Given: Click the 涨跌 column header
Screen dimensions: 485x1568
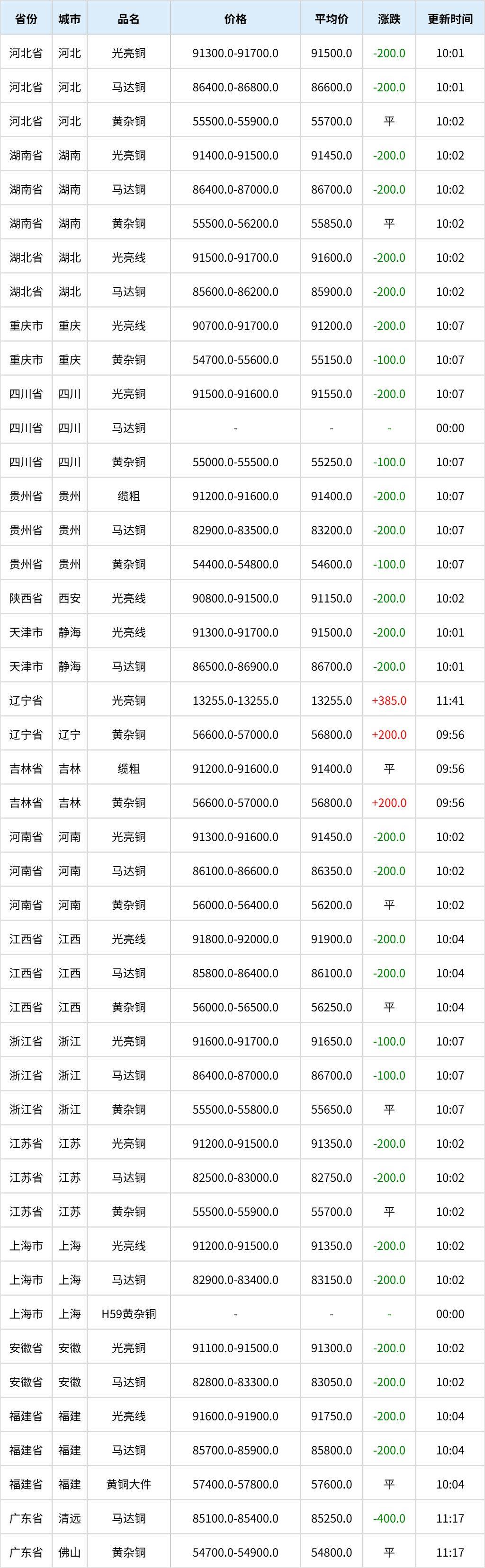Looking at the screenshot, I should (389, 19).
